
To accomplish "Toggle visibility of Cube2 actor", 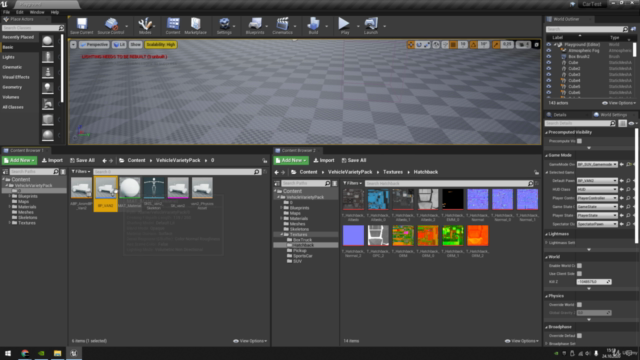I will click(x=549, y=69).
